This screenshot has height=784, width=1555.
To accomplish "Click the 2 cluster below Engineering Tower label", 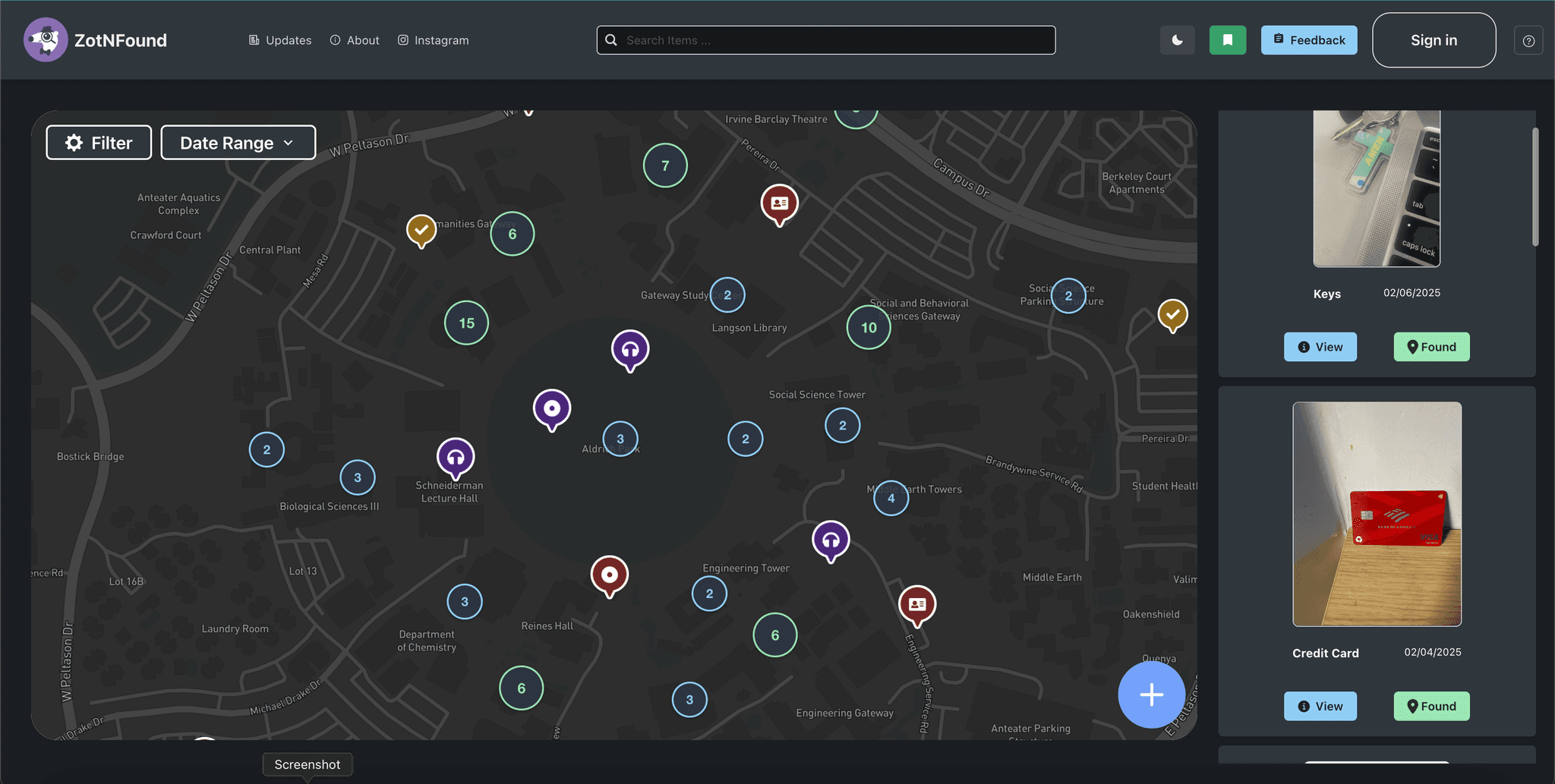I will 709,594.
